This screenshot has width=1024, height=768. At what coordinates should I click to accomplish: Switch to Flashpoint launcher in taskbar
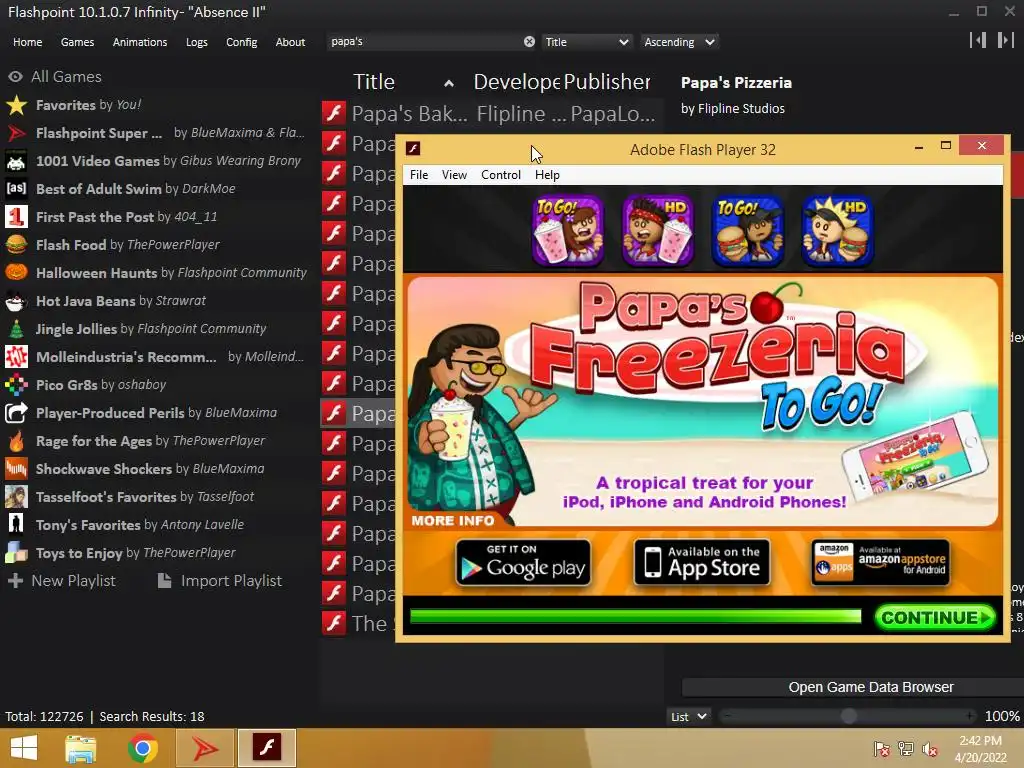click(x=205, y=748)
